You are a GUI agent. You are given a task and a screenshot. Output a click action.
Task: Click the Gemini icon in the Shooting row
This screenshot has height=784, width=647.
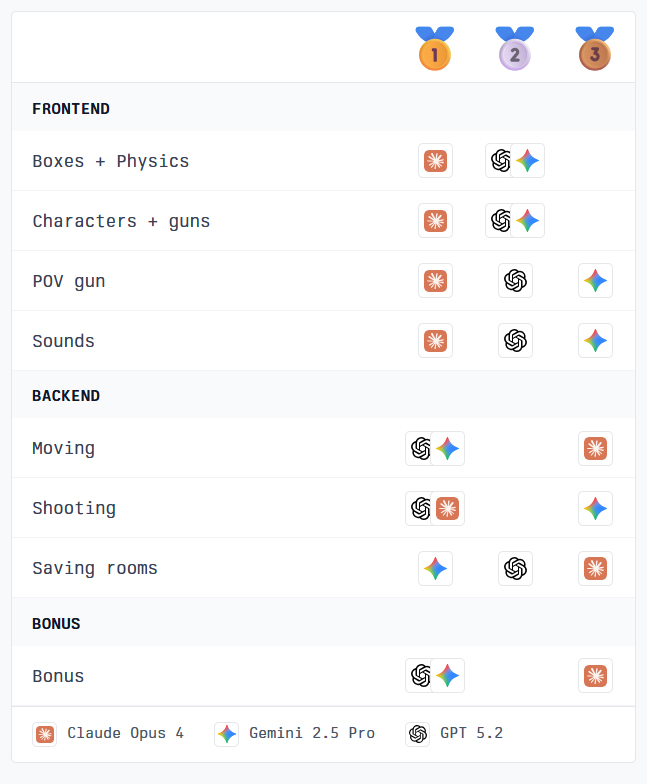(595, 508)
